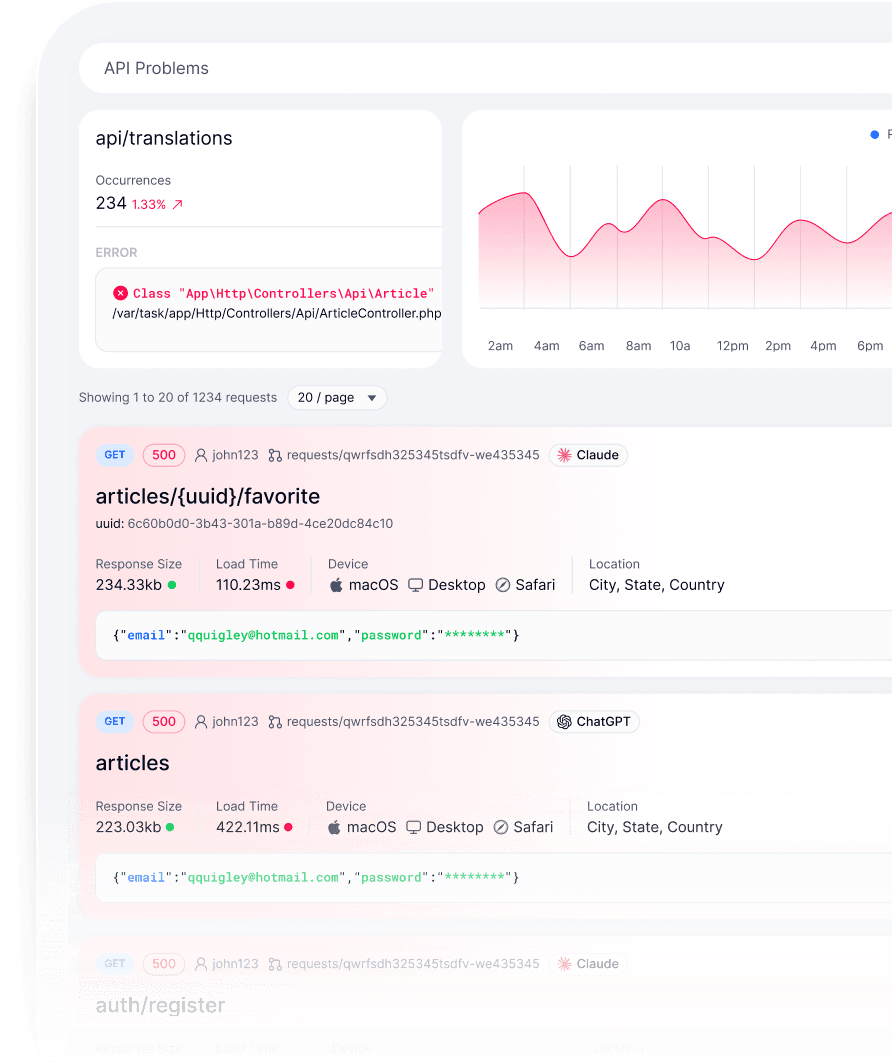
Task: Click JSON payload box in favorite request
Action: [493, 636]
